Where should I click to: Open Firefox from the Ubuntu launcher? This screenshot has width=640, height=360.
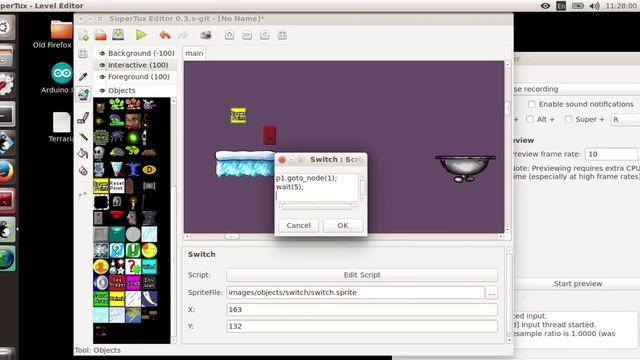[7, 172]
